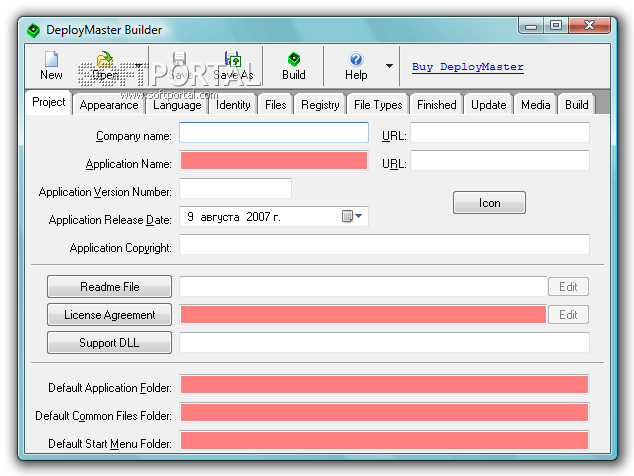Minimize the DeployMaster Builder window
The image size is (634, 476).
(531, 25)
